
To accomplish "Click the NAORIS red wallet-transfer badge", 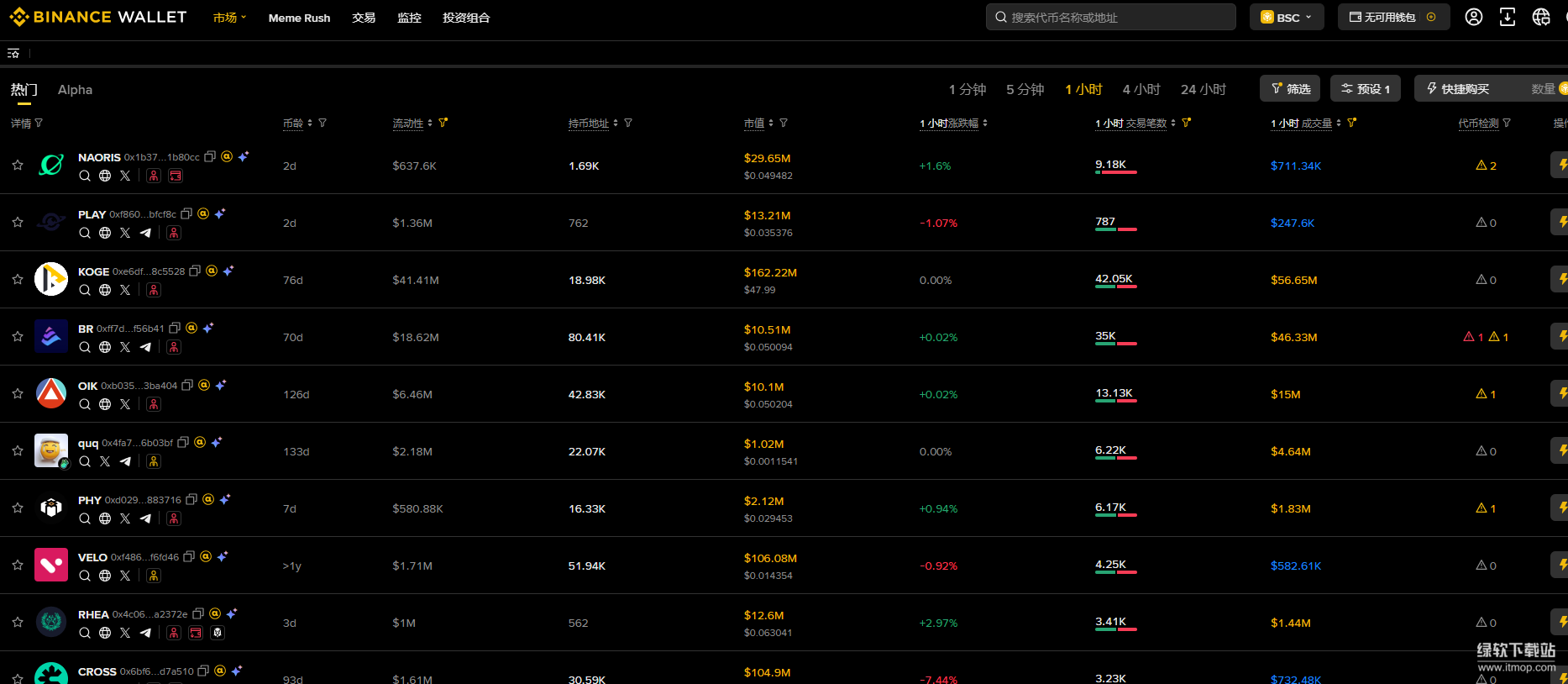I will 176,176.
